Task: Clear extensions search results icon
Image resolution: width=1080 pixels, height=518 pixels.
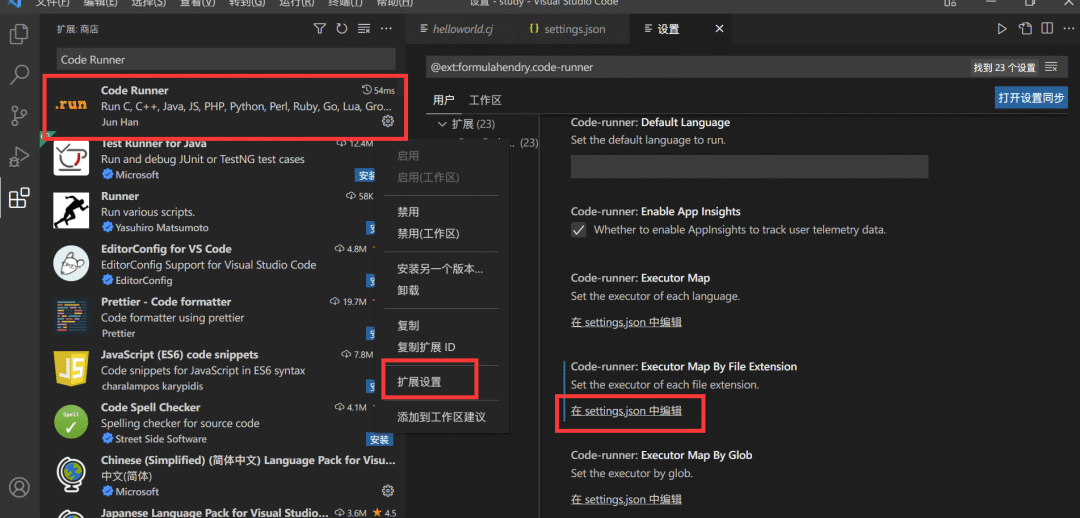Action: pos(364,29)
